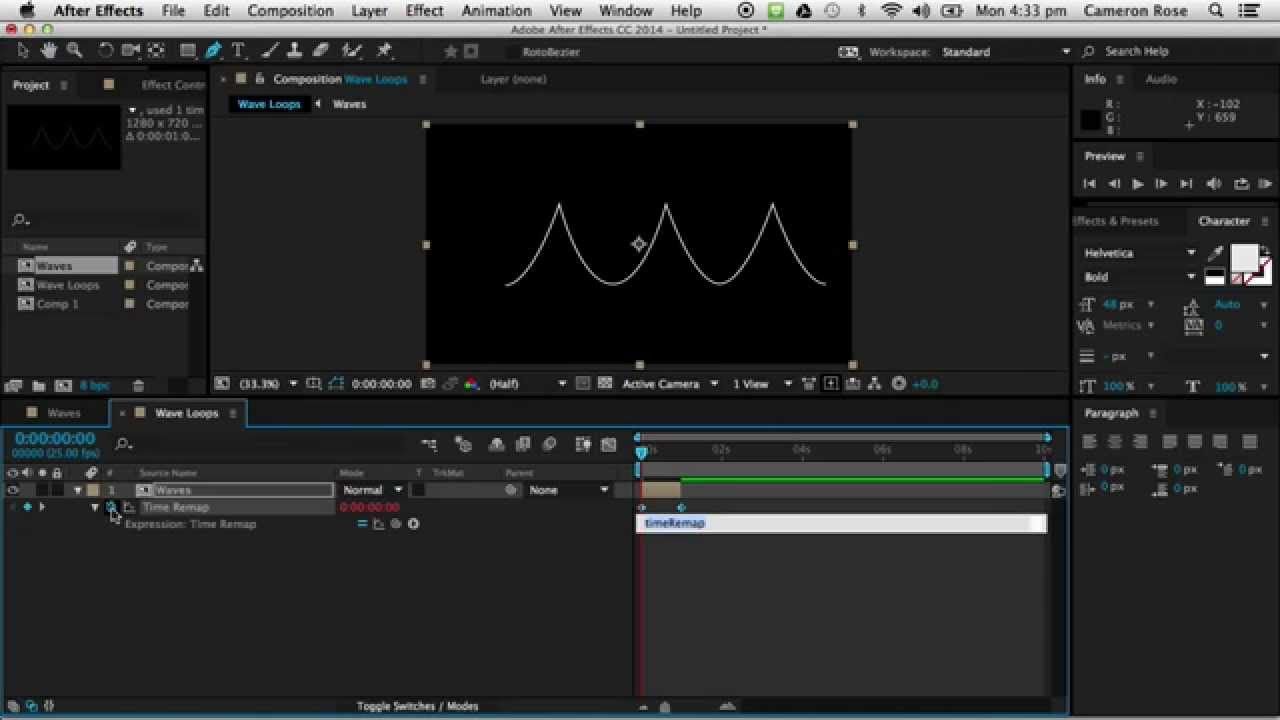This screenshot has width=1280, height=720.
Task: Open the 1 View layout dropdown
Action: (762, 384)
